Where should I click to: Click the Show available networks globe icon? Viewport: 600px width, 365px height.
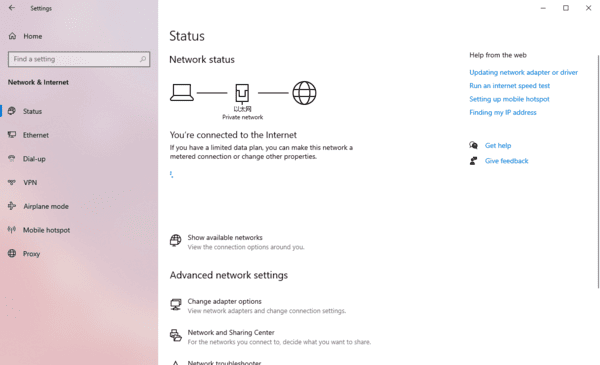(176, 240)
